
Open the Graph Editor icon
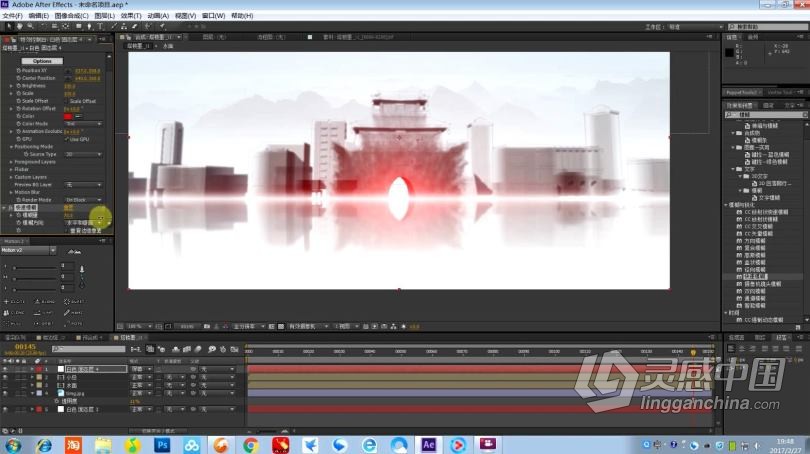235,350
